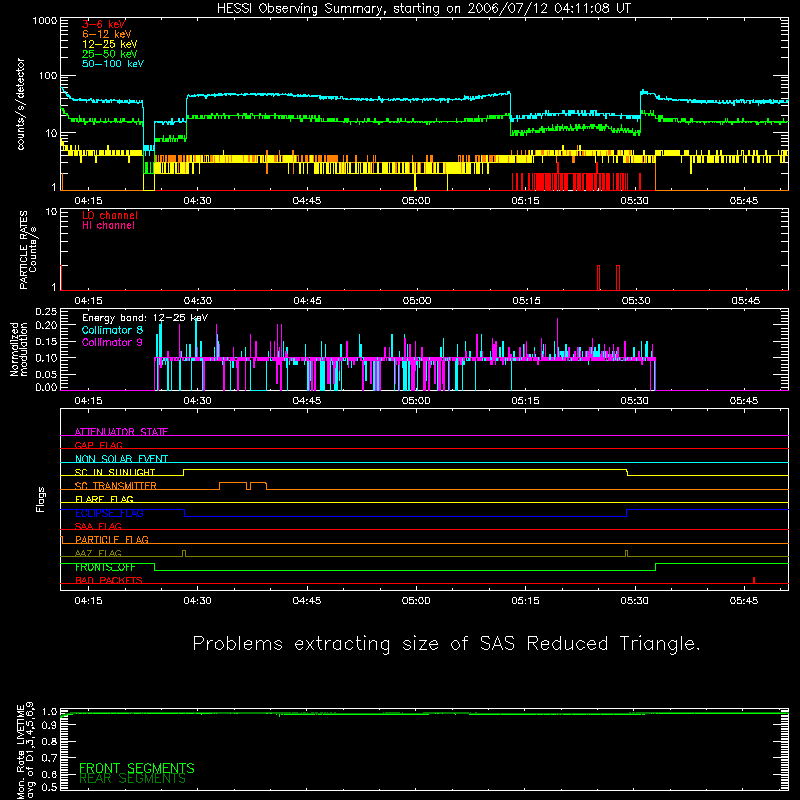Image resolution: width=800 pixels, height=800 pixels.
Task: Click the '1000' tick label in count-rate panel
Action: coord(45,21)
